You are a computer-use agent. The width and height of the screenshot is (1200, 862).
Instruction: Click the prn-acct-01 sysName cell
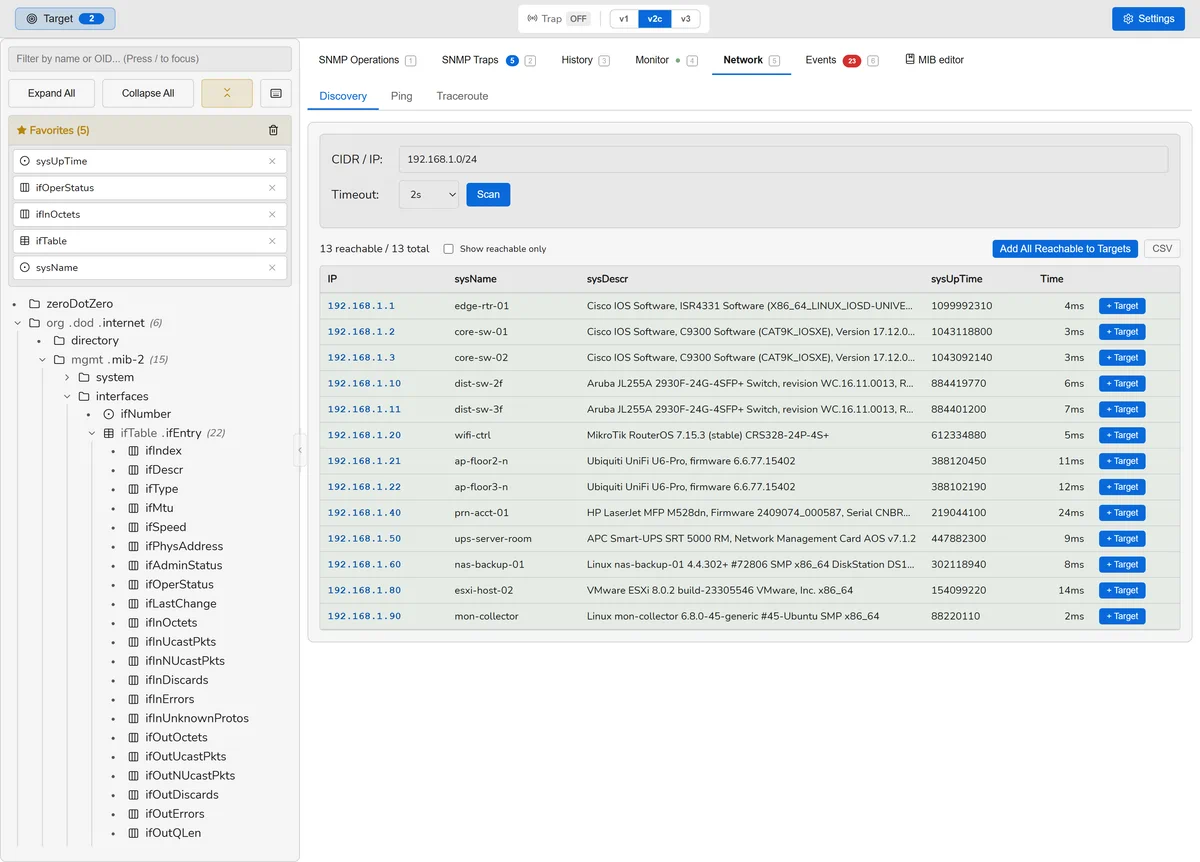(x=482, y=513)
